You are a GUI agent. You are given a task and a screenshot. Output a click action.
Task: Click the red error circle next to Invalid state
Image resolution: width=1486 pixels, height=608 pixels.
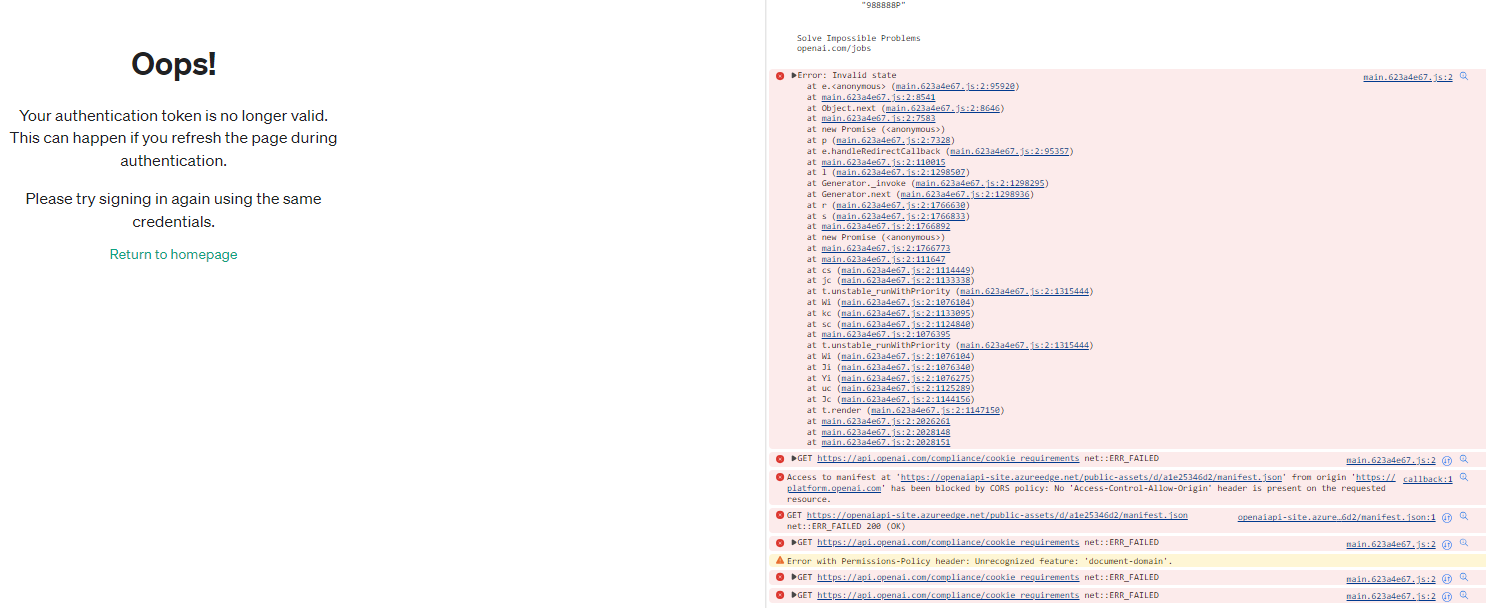coord(780,75)
